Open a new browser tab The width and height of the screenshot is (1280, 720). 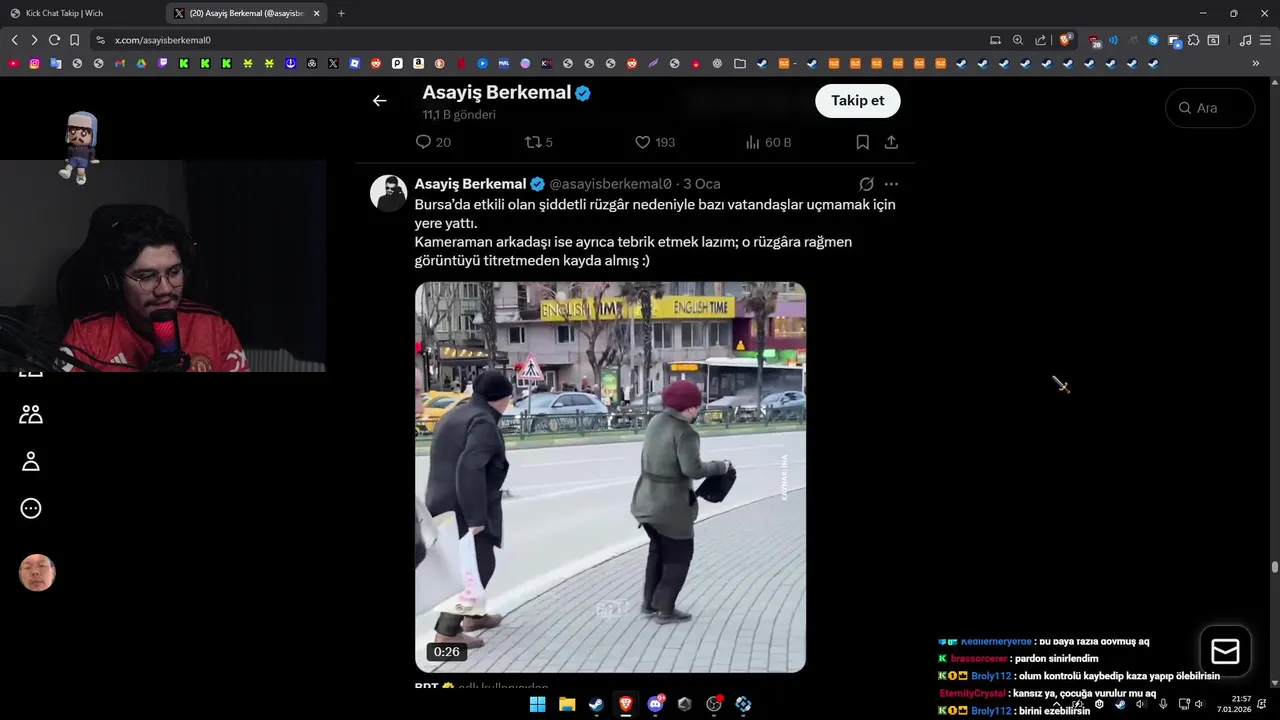341,13
